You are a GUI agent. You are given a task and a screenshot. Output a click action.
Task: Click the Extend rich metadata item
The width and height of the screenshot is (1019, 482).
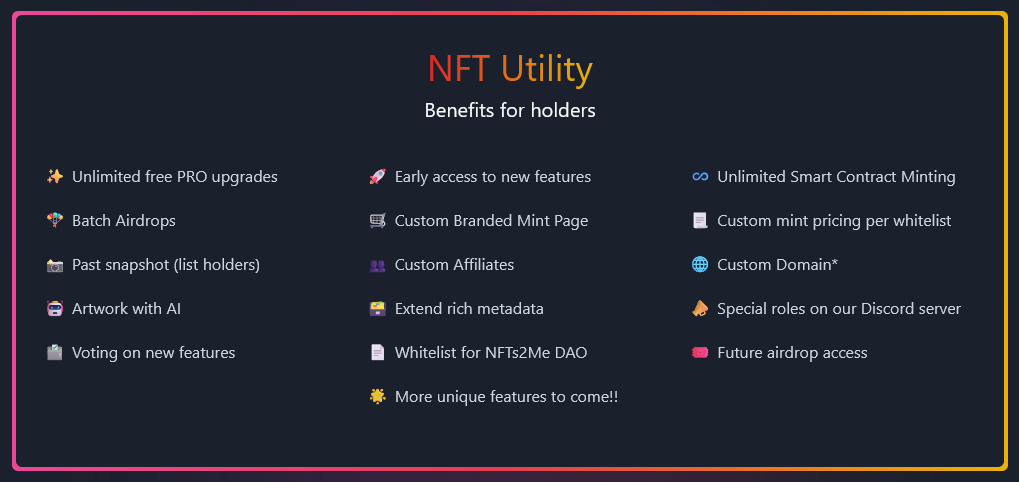pos(469,309)
